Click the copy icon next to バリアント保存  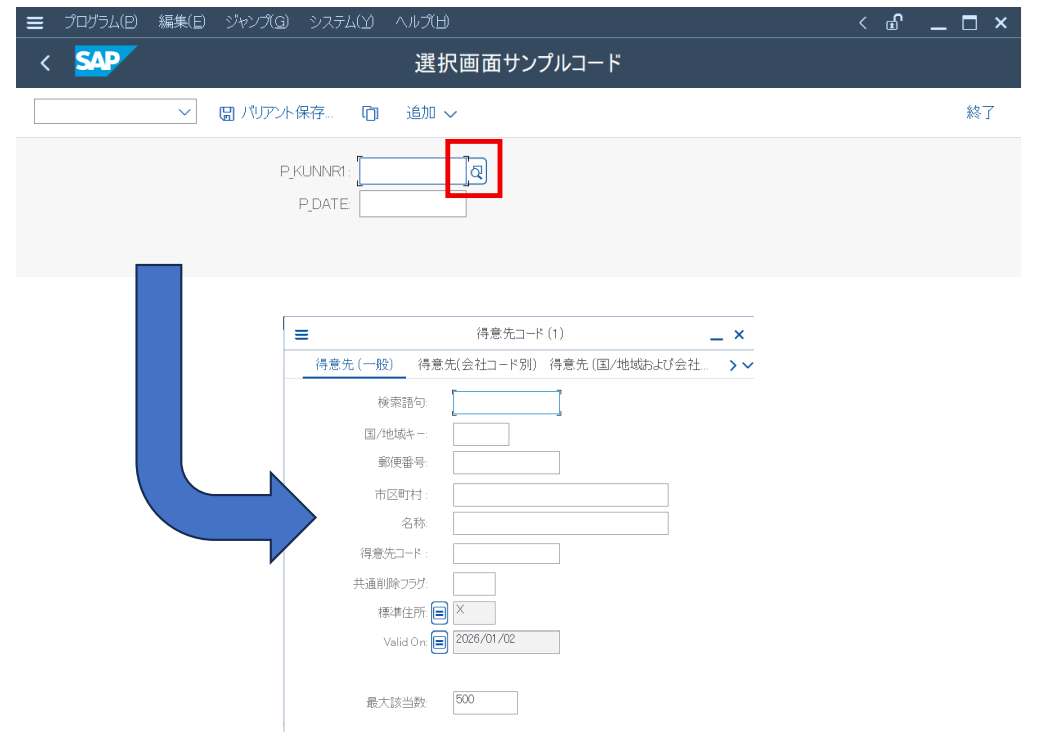[x=370, y=114]
